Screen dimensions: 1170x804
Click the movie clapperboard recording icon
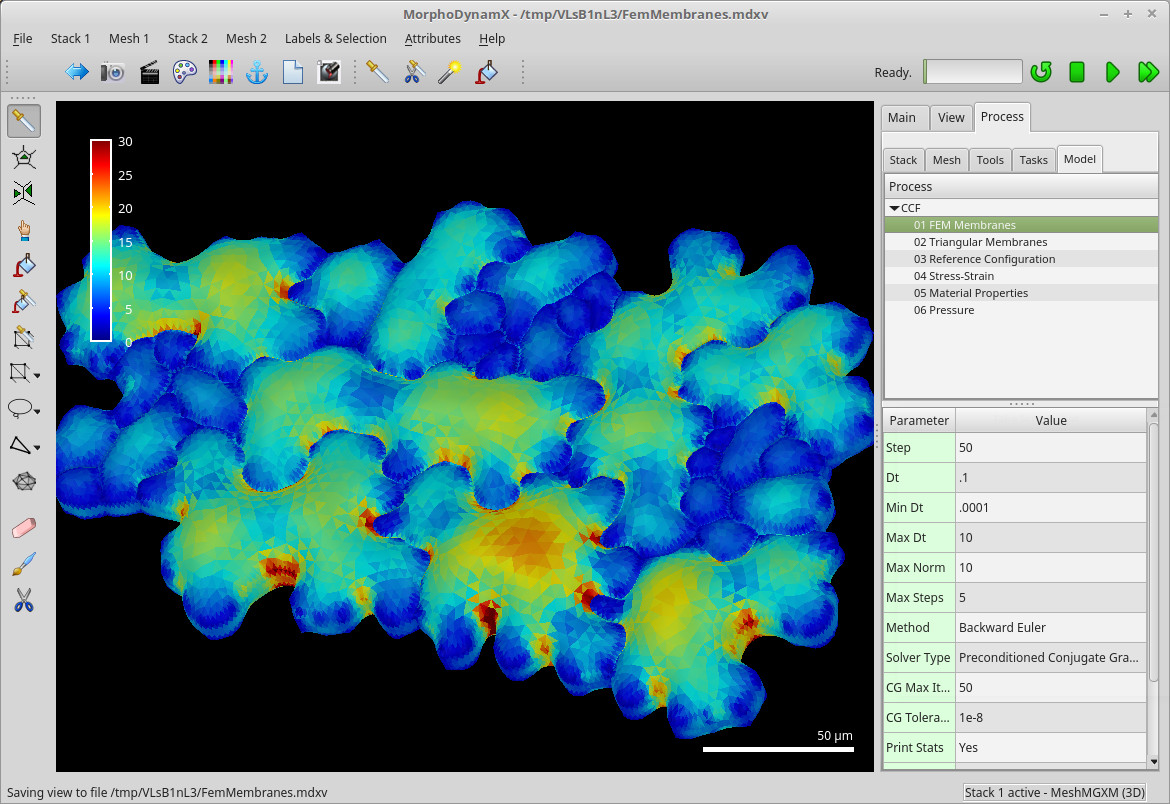[149, 71]
